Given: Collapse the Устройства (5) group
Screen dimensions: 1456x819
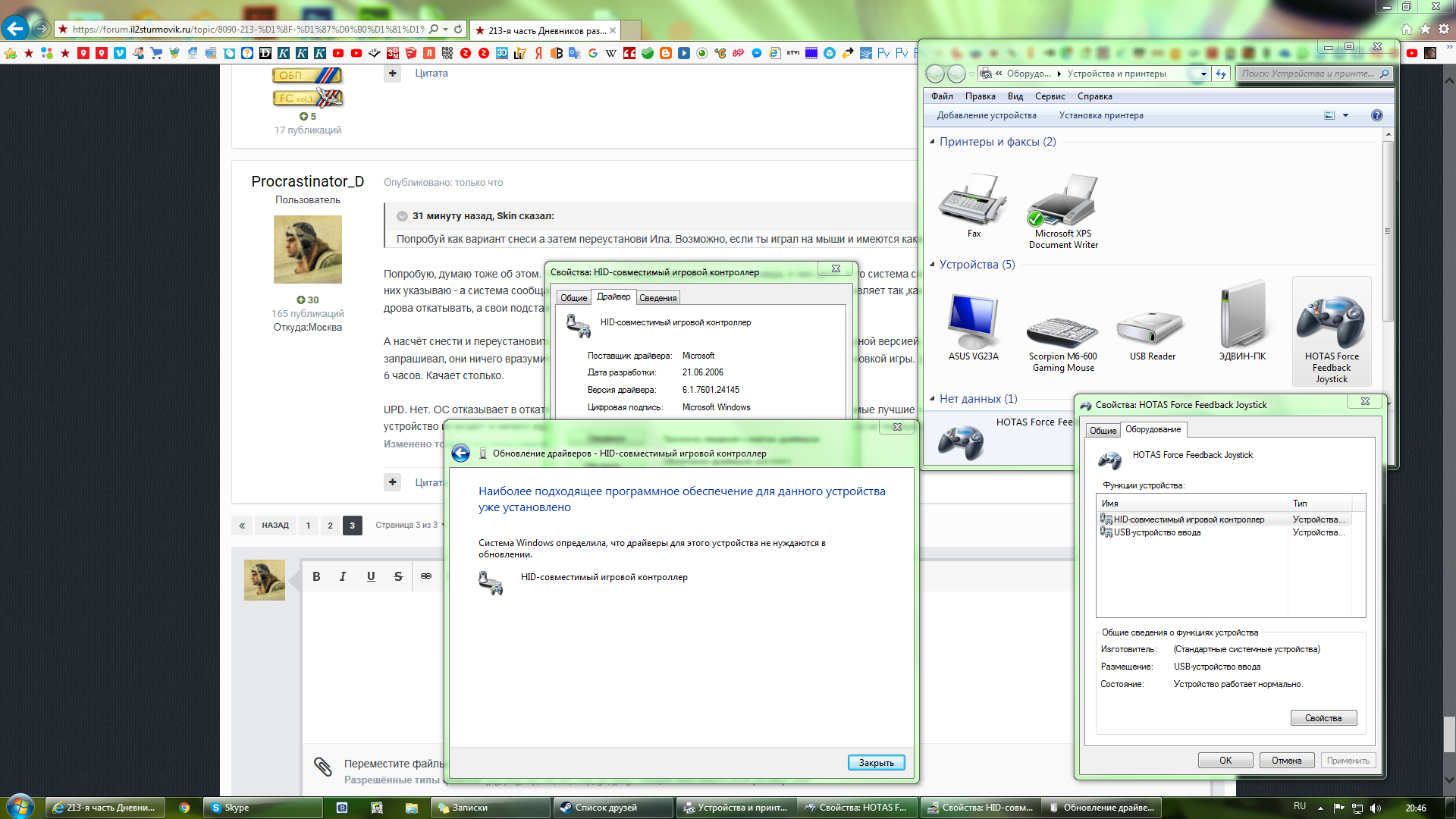Looking at the screenshot, I should tap(932, 265).
